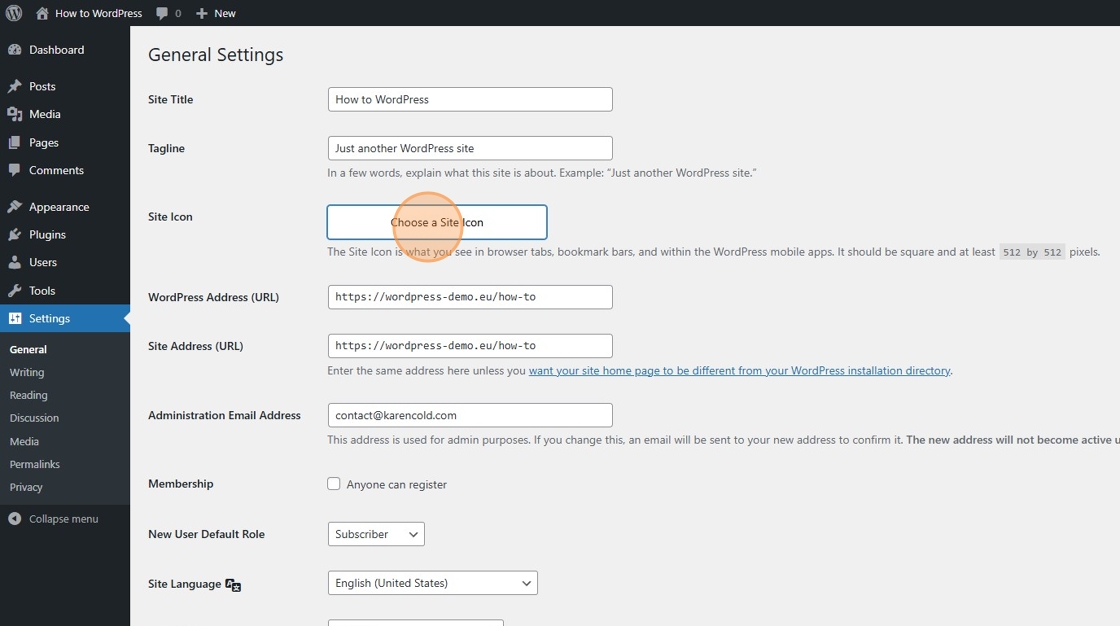Screen dimensions: 1120x626
Task: Click the Choose a Site Icon button
Action: point(437,222)
